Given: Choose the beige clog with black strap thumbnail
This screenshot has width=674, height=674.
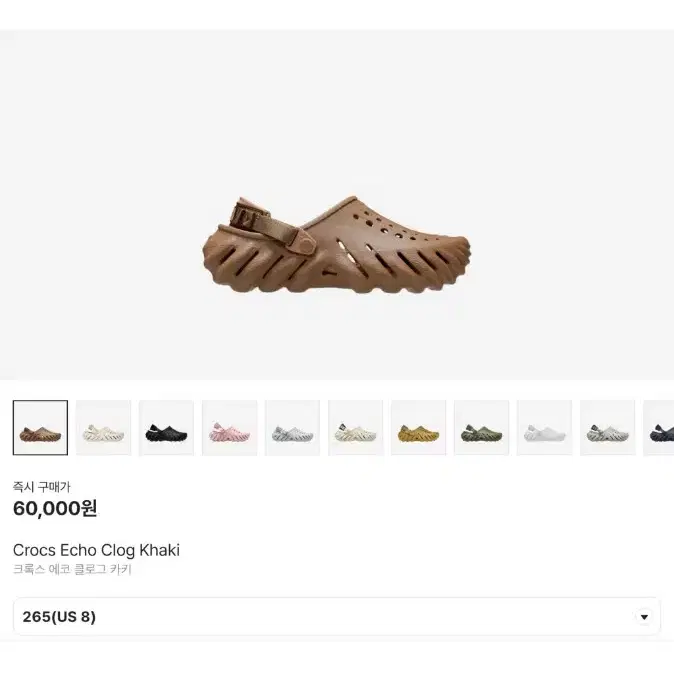Looking at the screenshot, I should point(355,428).
